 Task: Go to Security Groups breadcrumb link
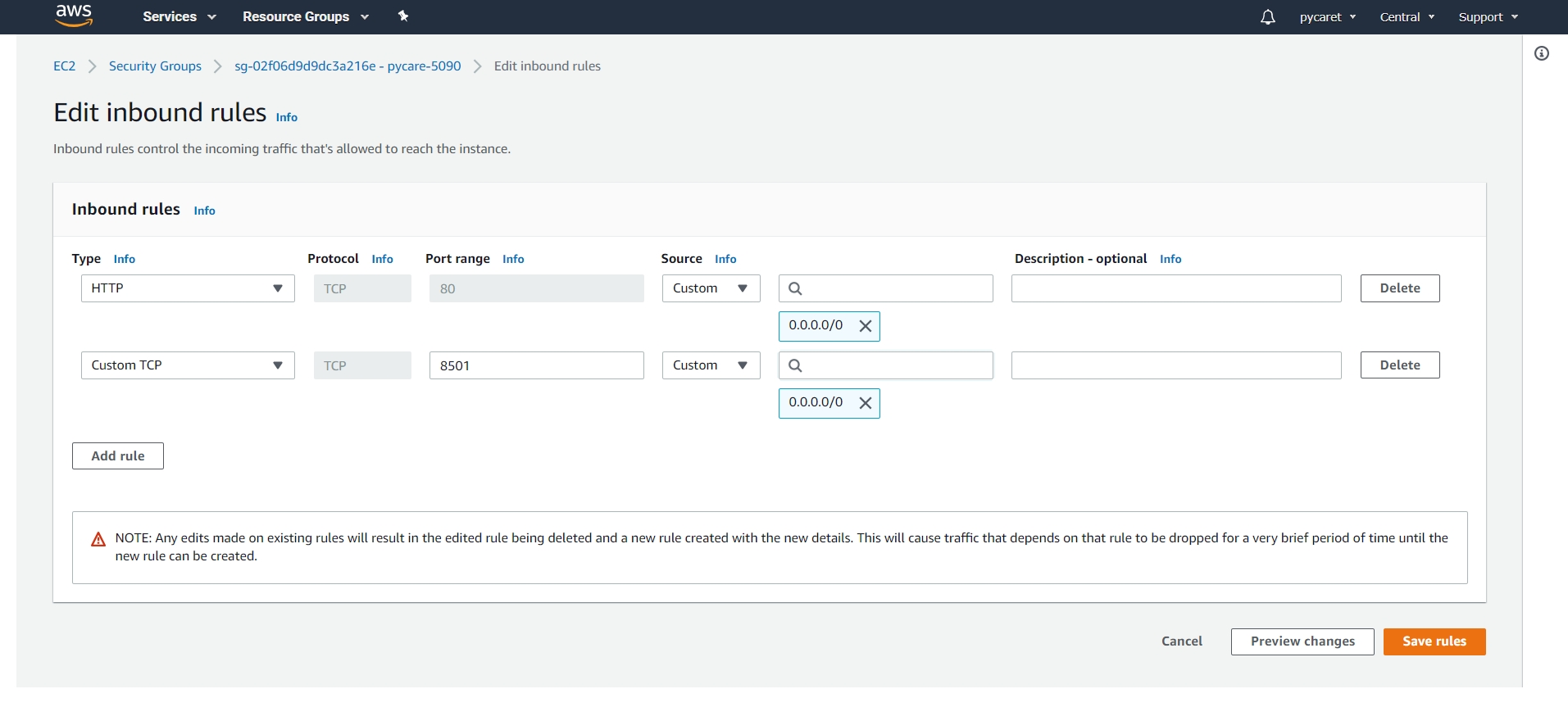click(155, 66)
